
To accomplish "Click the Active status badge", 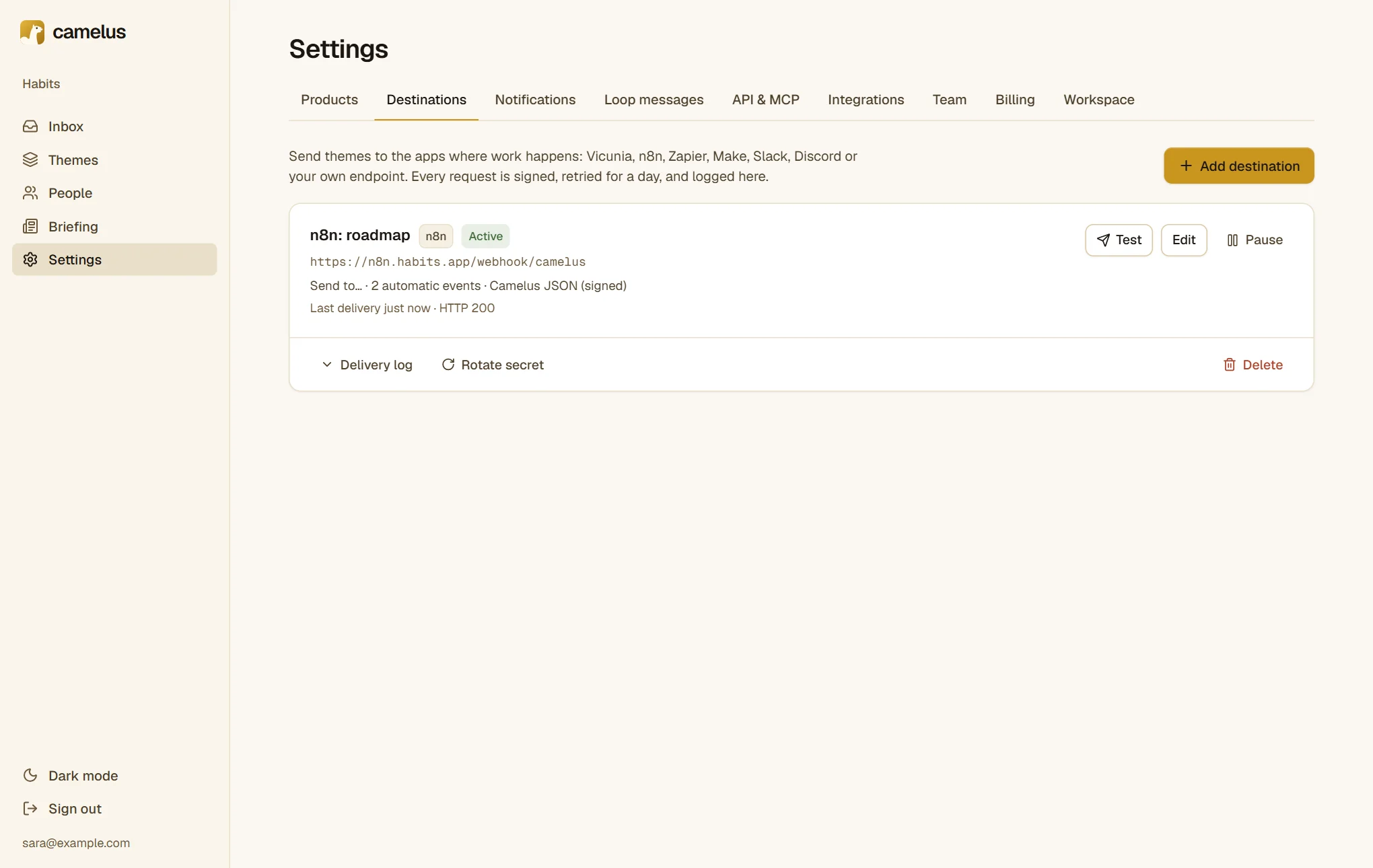I will pos(485,236).
